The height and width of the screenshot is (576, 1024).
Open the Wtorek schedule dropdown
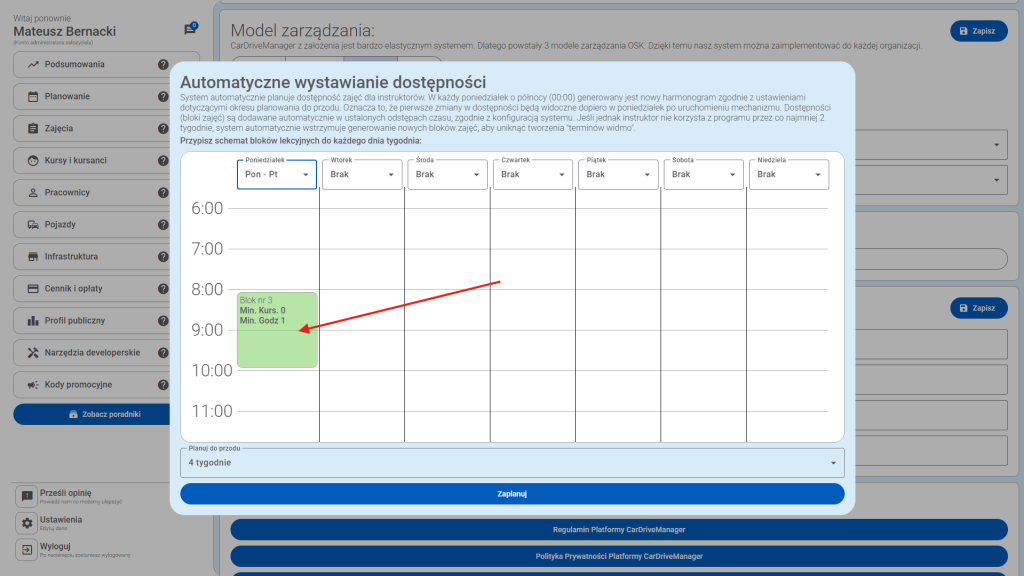pyautogui.click(x=362, y=174)
